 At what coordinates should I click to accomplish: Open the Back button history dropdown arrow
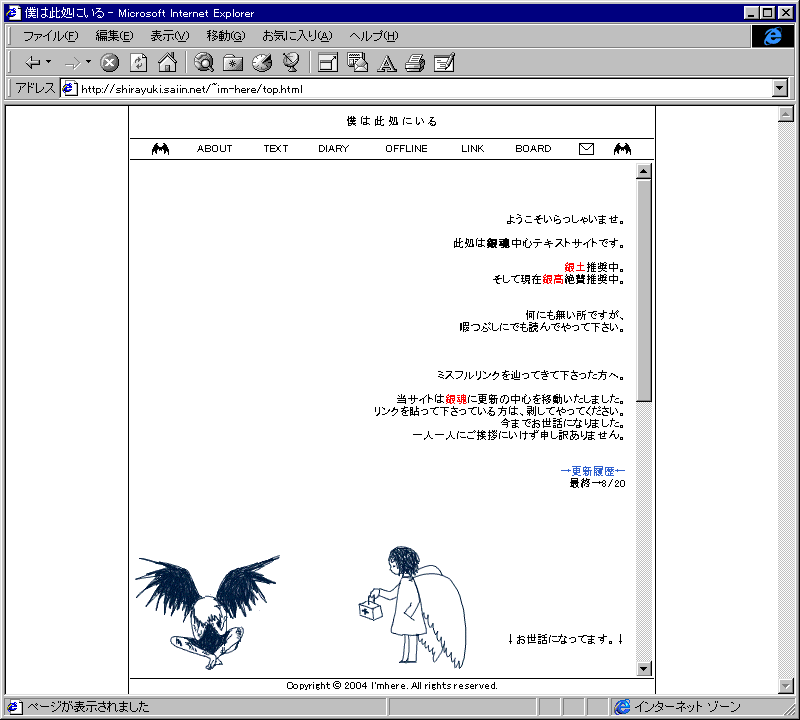[x=48, y=62]
